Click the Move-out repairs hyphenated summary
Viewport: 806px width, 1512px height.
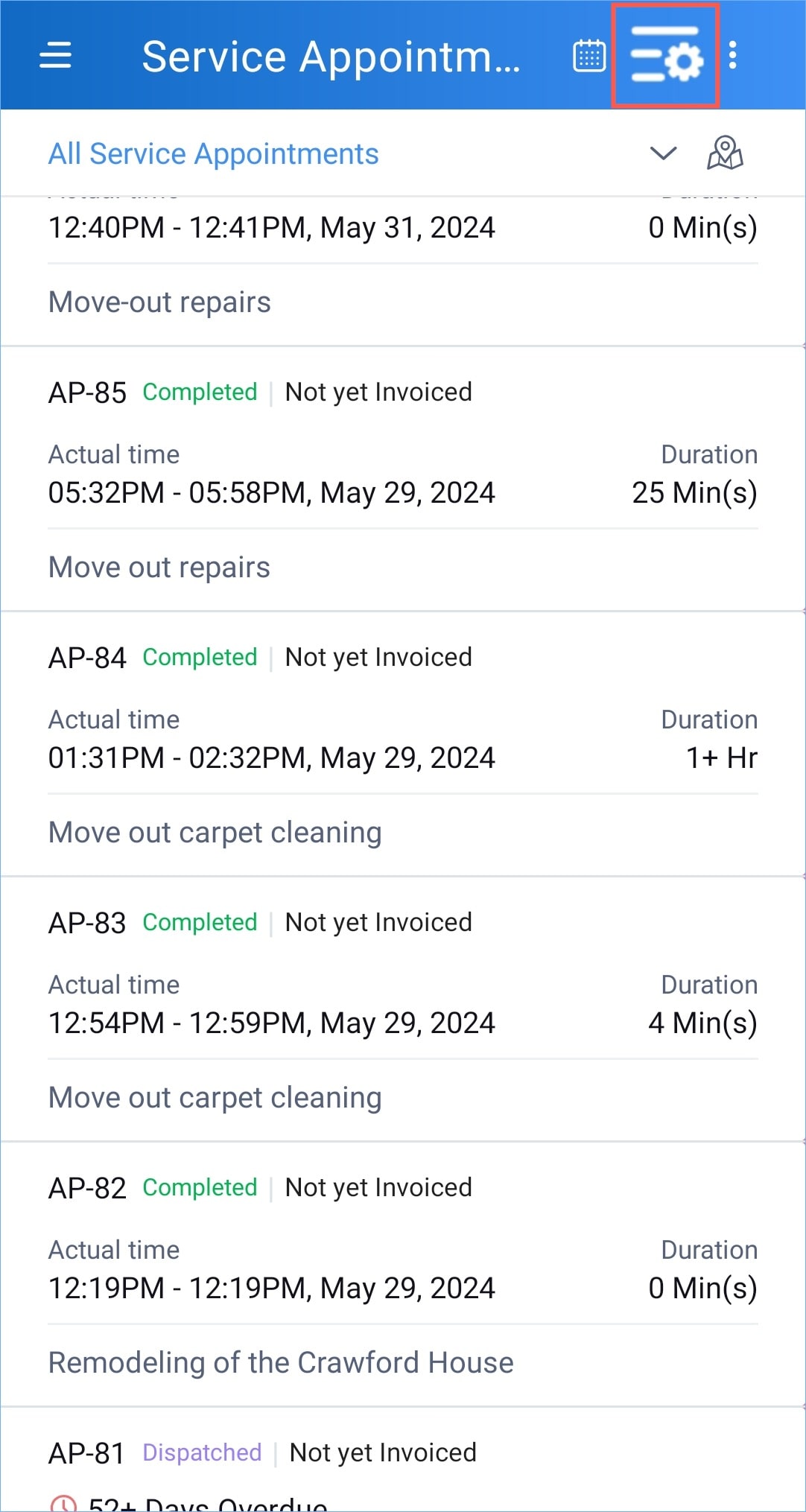pyautogui.click(x=159, y=302)
